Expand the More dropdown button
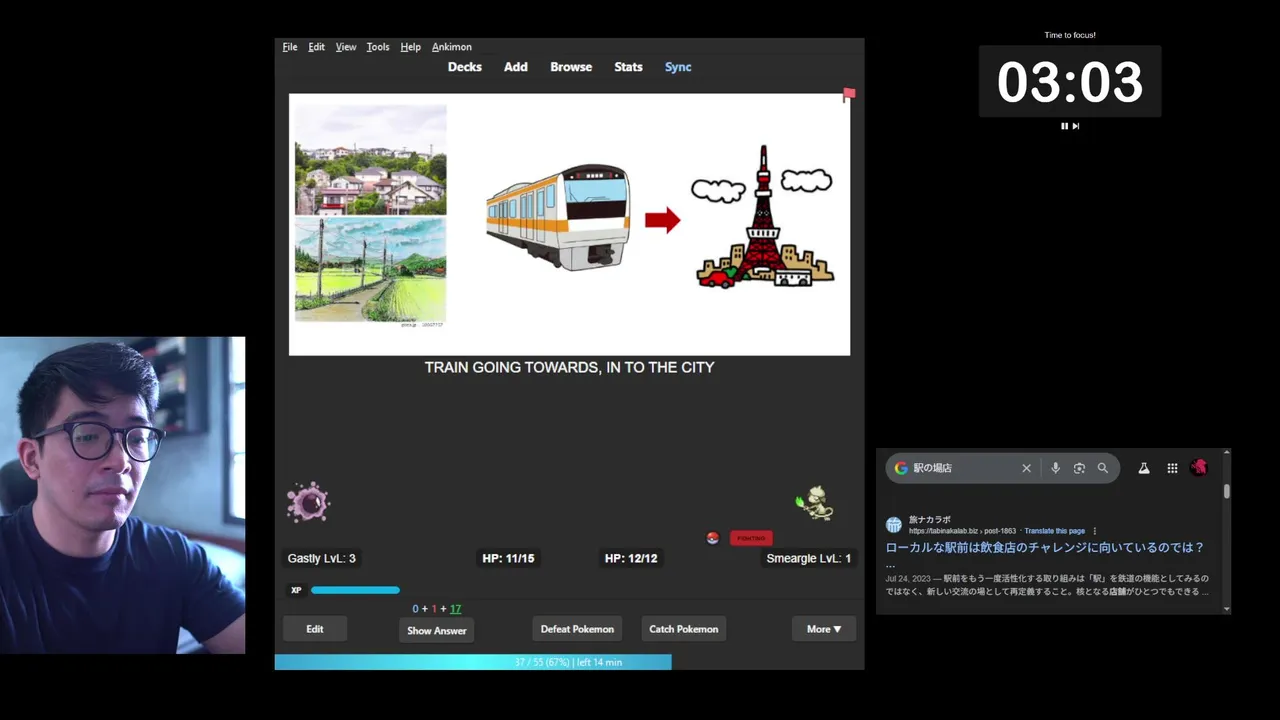 tap(824, 629)
